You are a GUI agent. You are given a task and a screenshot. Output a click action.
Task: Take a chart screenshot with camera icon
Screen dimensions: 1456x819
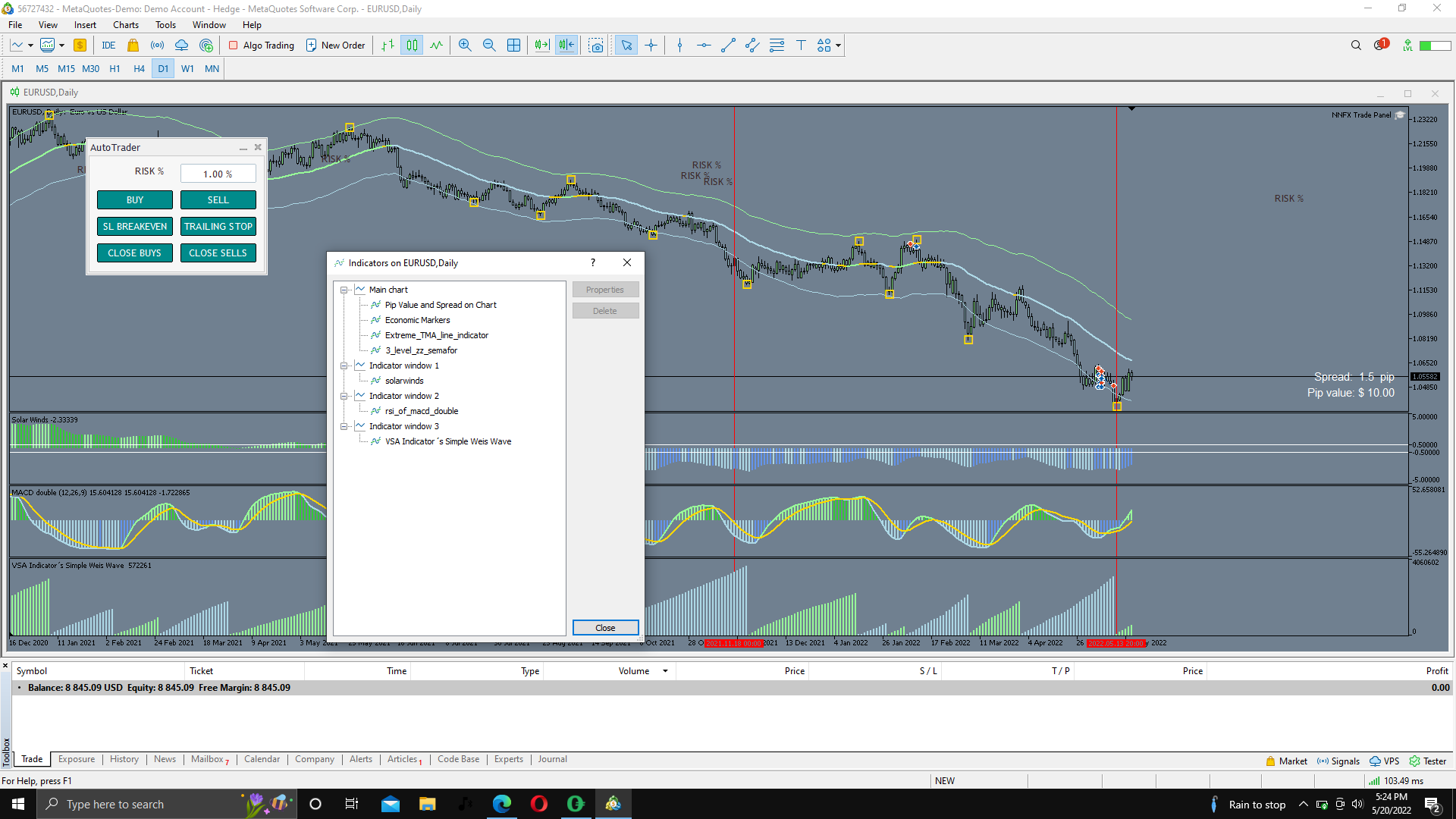click(x=596, y=45)
